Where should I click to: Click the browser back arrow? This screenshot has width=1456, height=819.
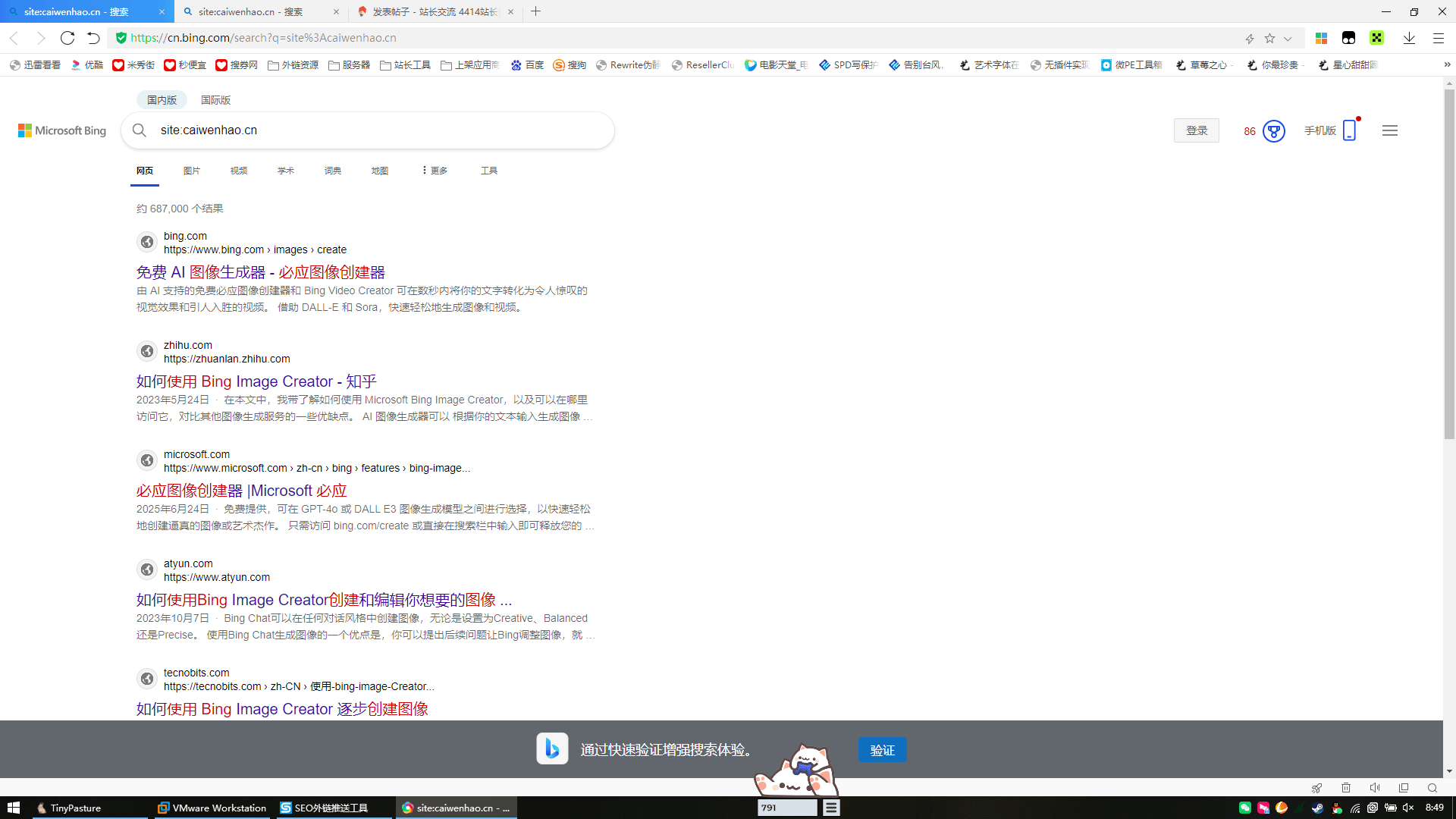[x=14, y=38]
